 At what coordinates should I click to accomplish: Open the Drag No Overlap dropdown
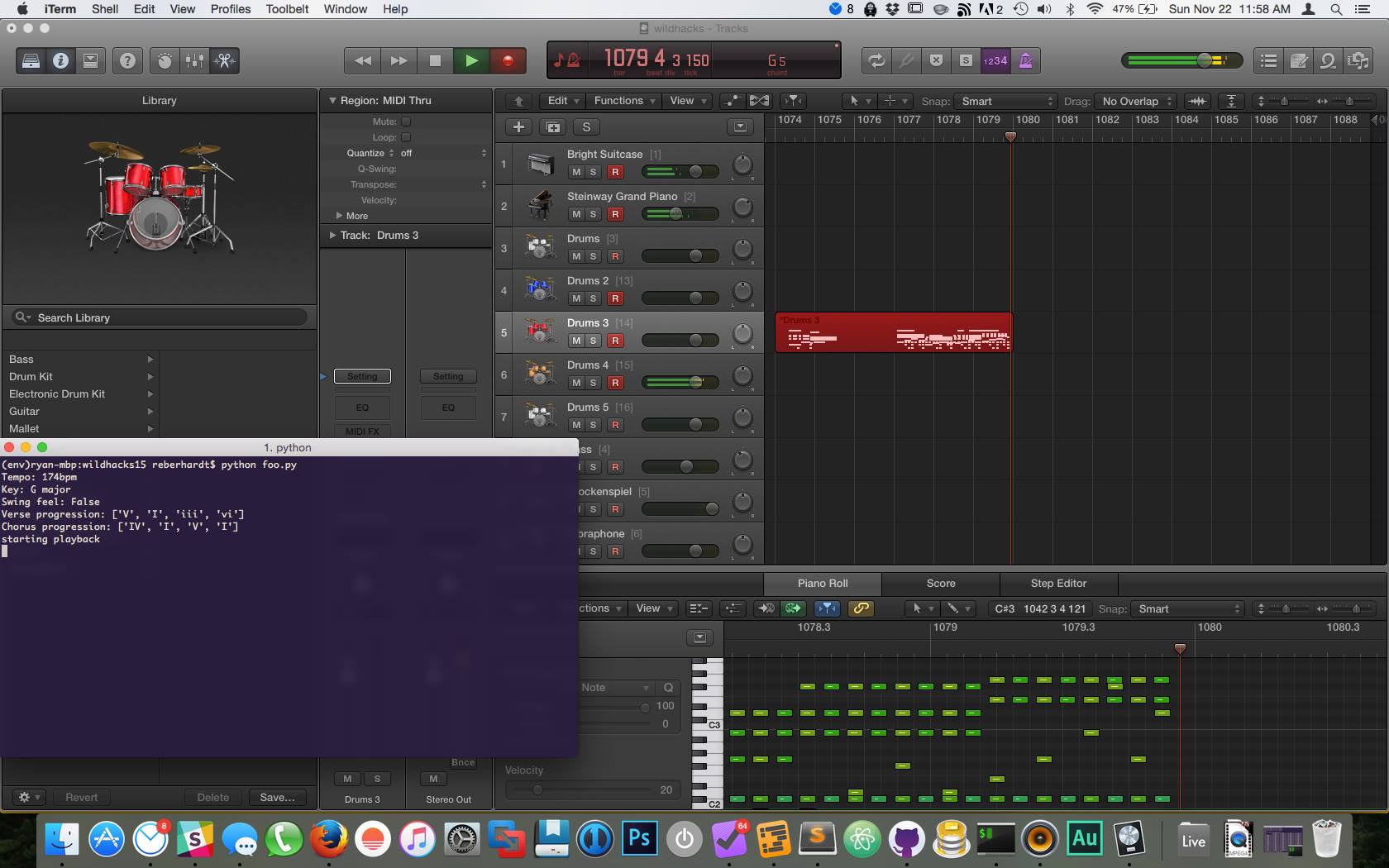tap(1136, 101)
